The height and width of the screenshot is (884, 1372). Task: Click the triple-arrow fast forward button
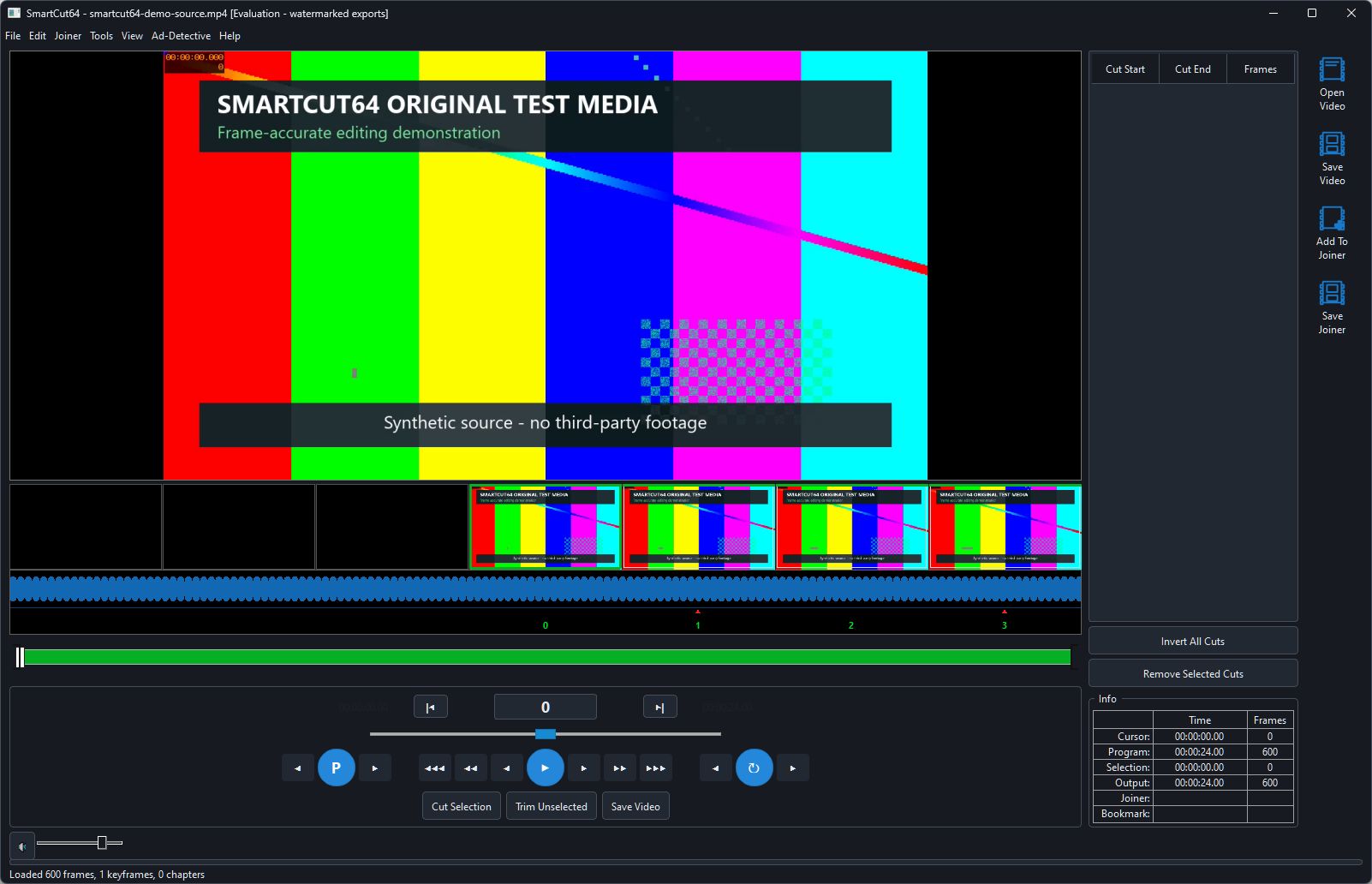pyautogui.click(x=656, y=768)
